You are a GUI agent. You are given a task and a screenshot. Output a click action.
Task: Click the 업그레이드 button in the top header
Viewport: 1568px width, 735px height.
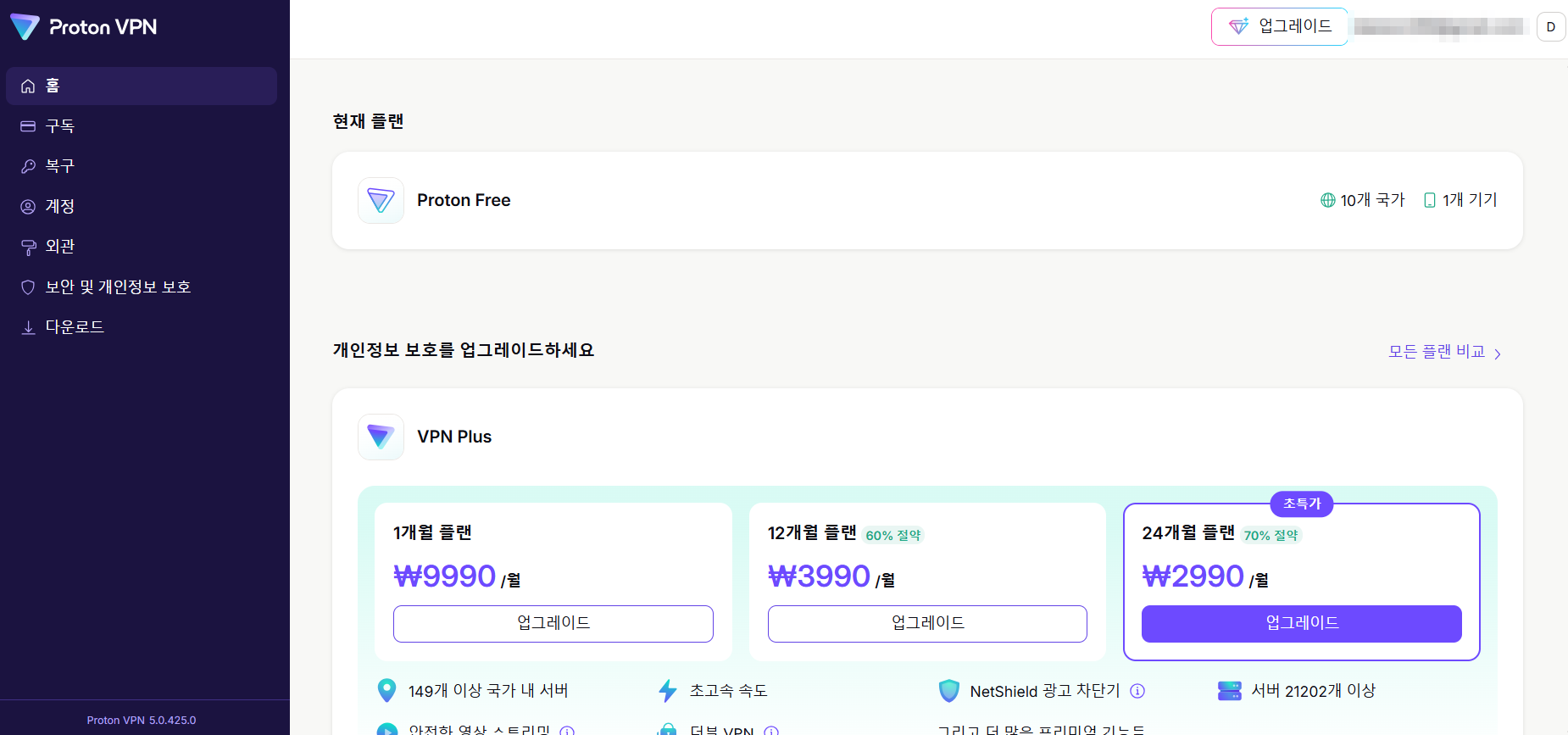(1279, 26)
